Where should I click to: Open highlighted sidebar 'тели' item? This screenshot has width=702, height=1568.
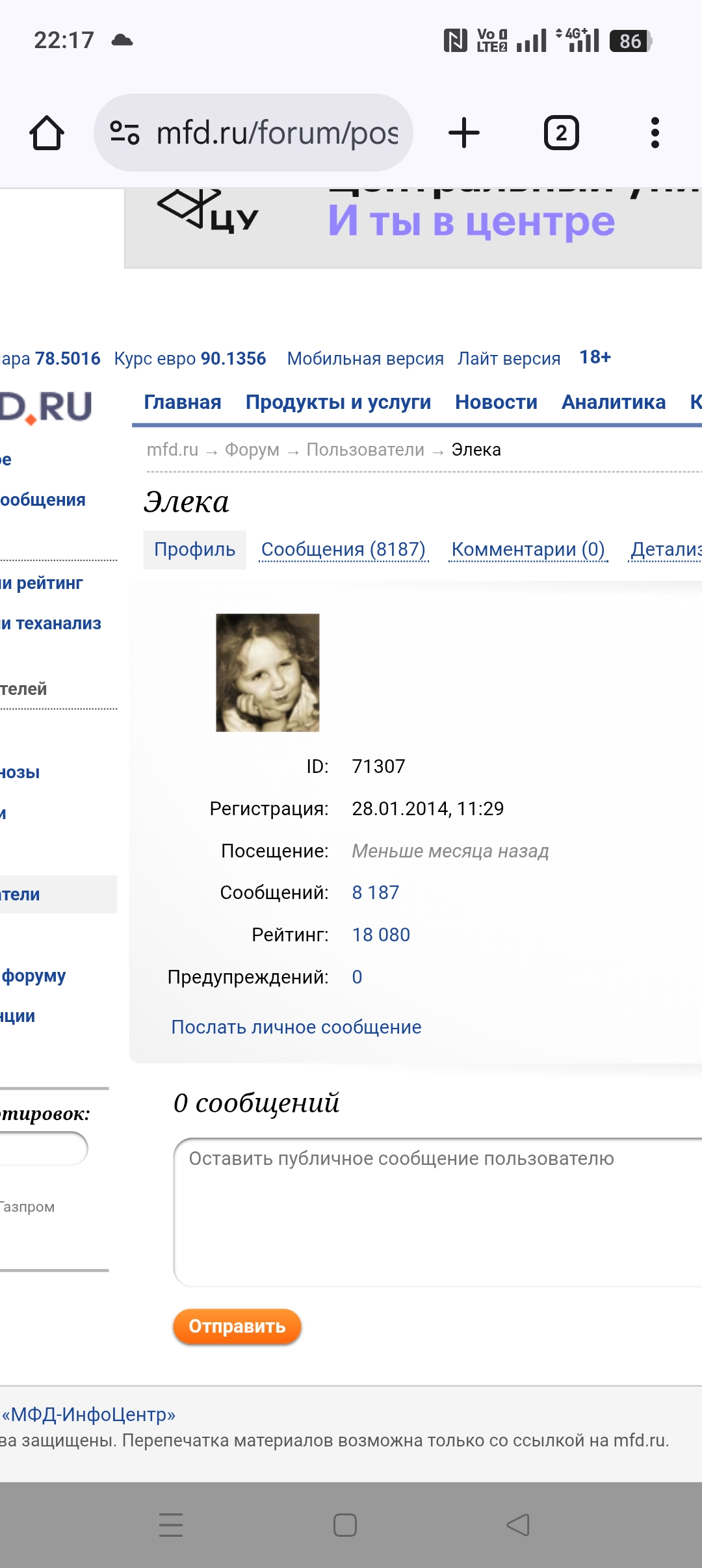(58, 895)
